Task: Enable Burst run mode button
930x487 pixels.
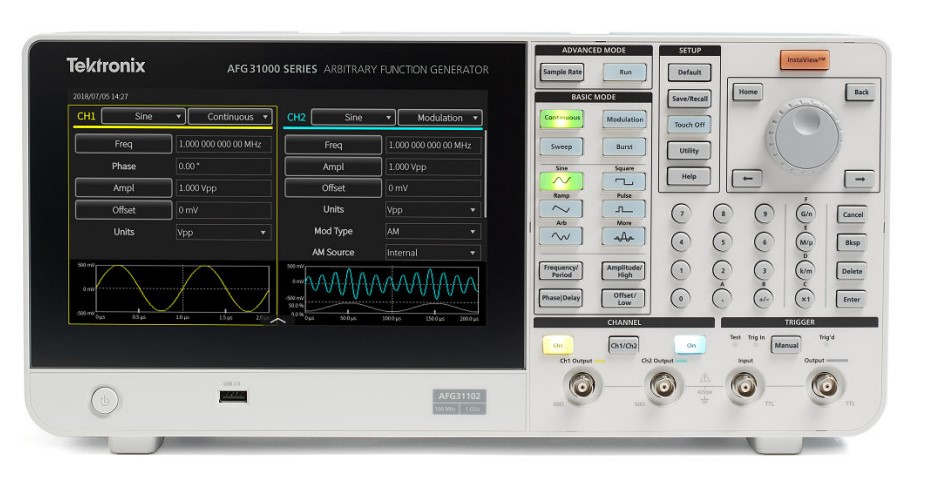Action: click(624, 147)
